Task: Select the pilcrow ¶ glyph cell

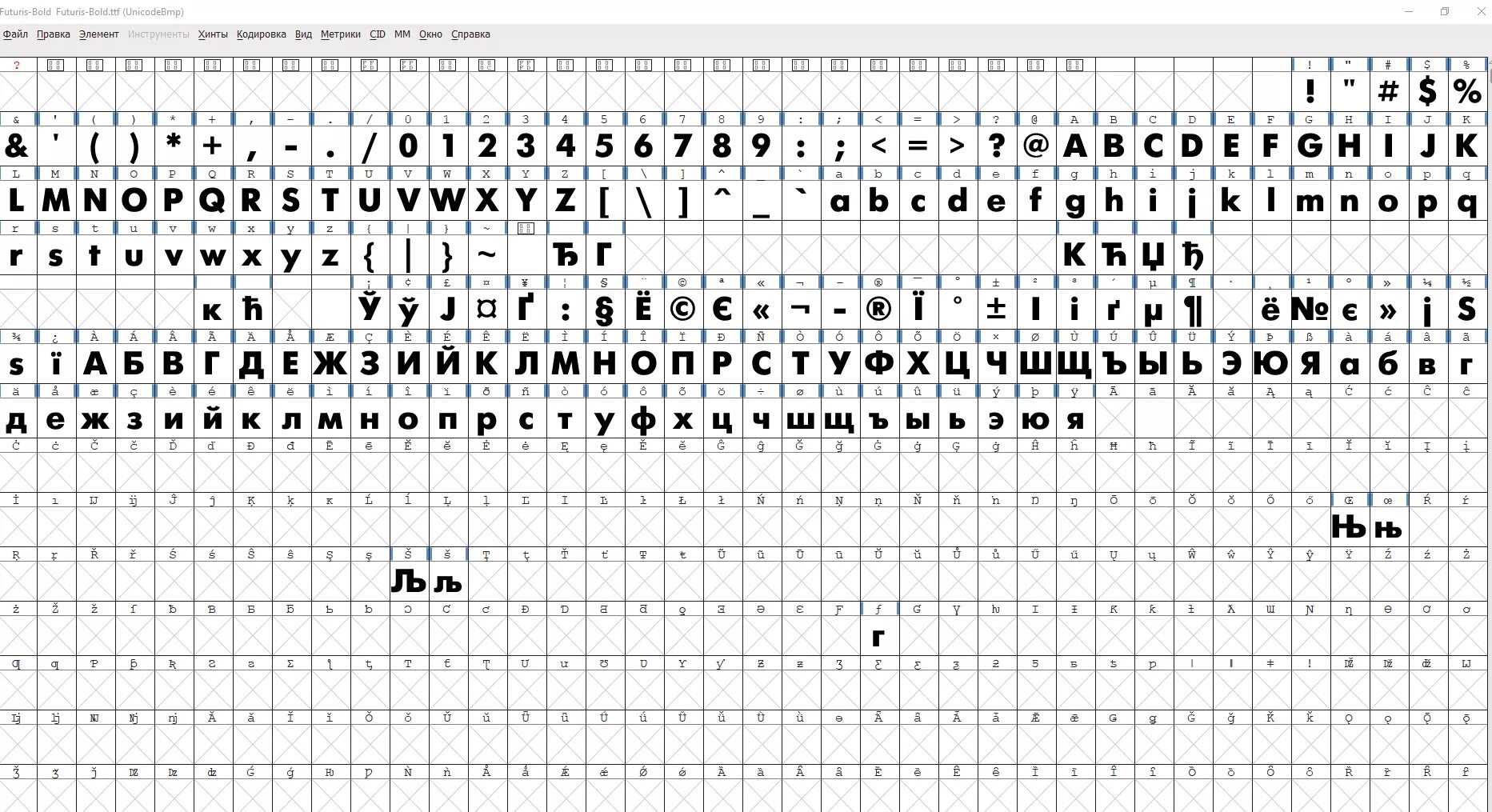Action: [1193, 310]
